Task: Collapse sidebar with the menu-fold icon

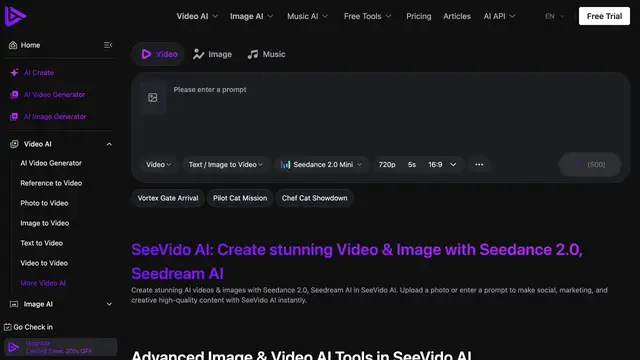Action: tap(108, 45)
